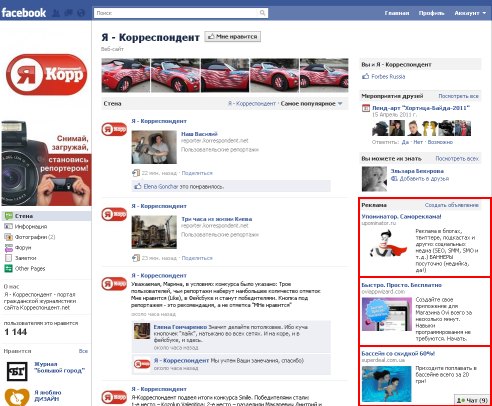Open the notifications globe icon

pyautogui.click(x=81, y=13)
